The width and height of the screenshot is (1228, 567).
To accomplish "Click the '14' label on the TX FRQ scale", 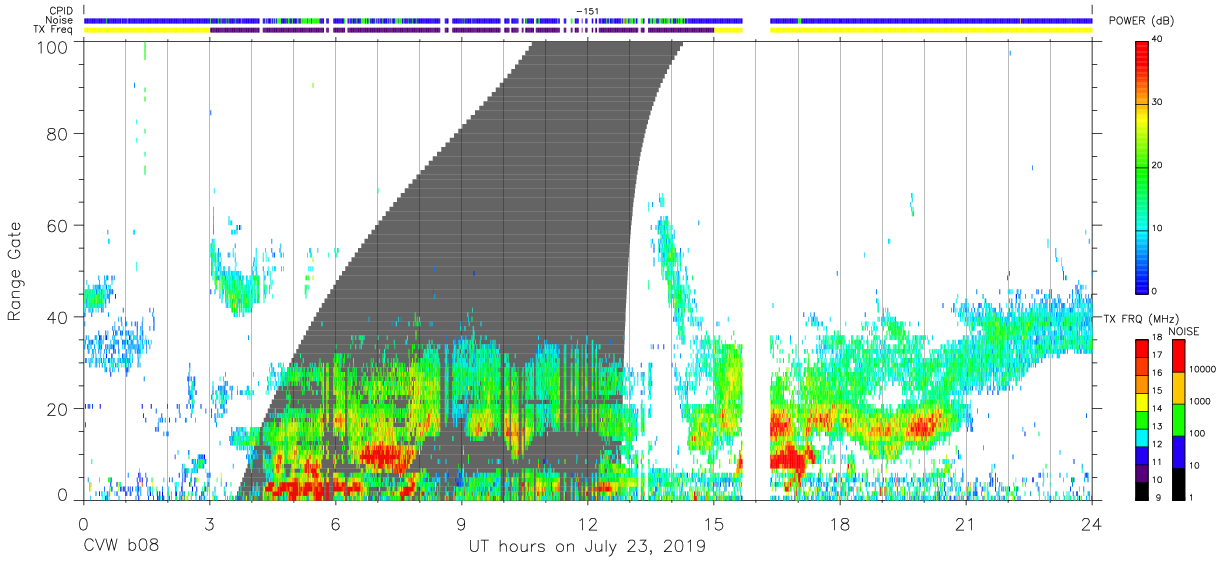I will click(1157, 408).
